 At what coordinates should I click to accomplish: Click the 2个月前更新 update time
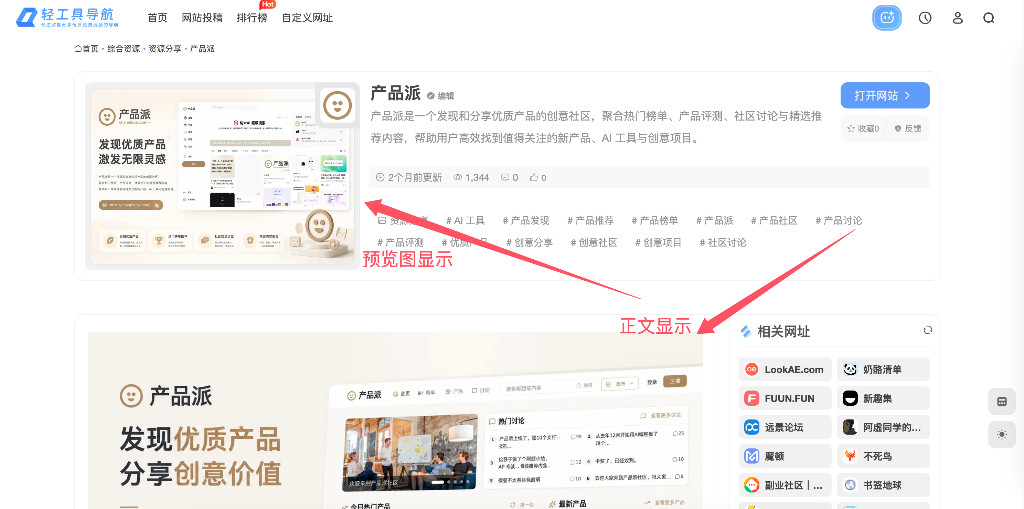409,177
